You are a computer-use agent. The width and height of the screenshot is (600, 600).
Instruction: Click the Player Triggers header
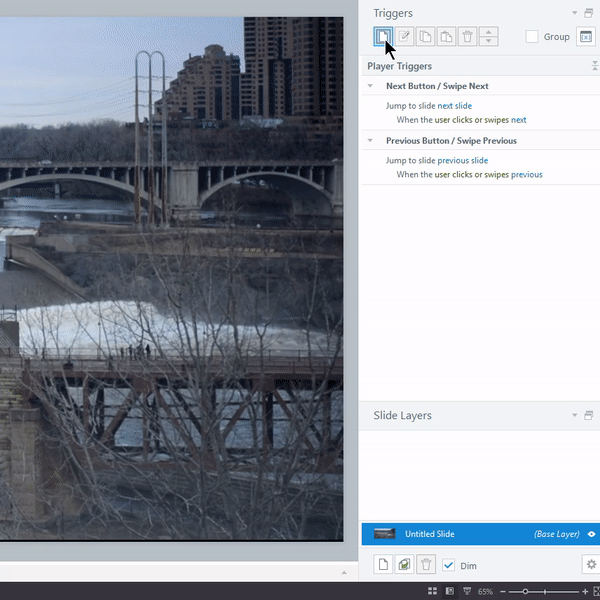(x=399, y=66)
